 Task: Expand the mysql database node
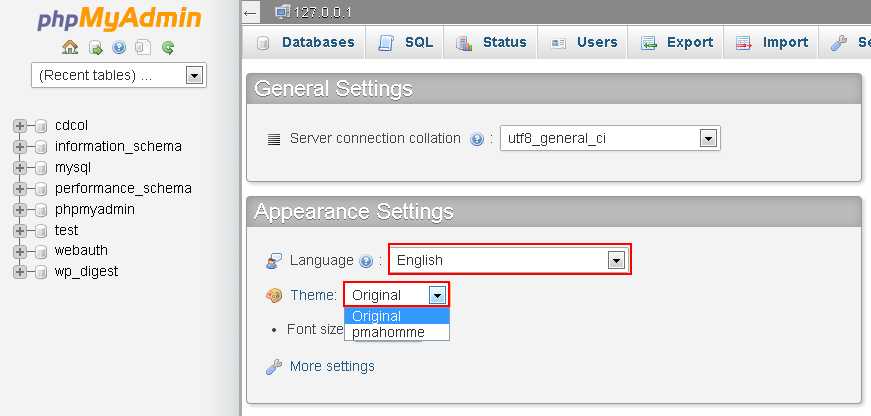pyautogui.click(x=19, y=168)
